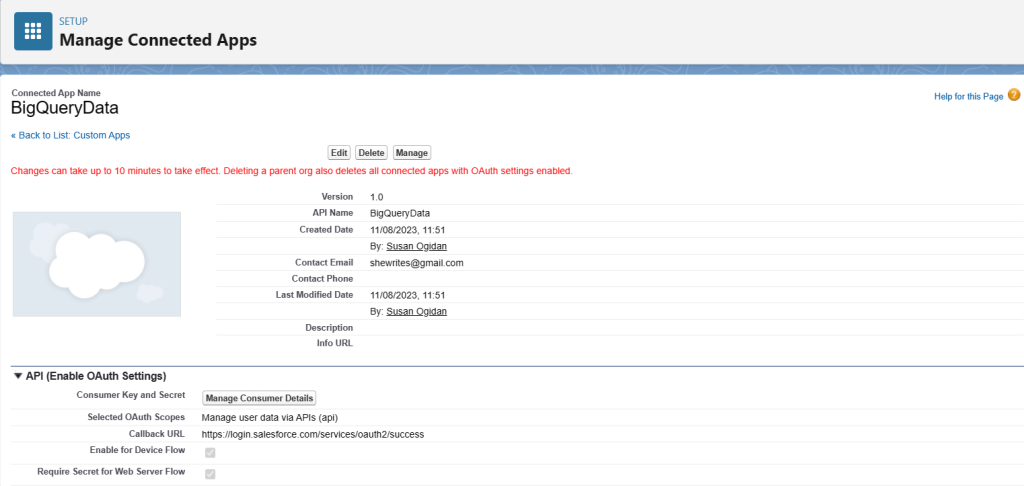Click the Info URL label

[x=334, y=344]
